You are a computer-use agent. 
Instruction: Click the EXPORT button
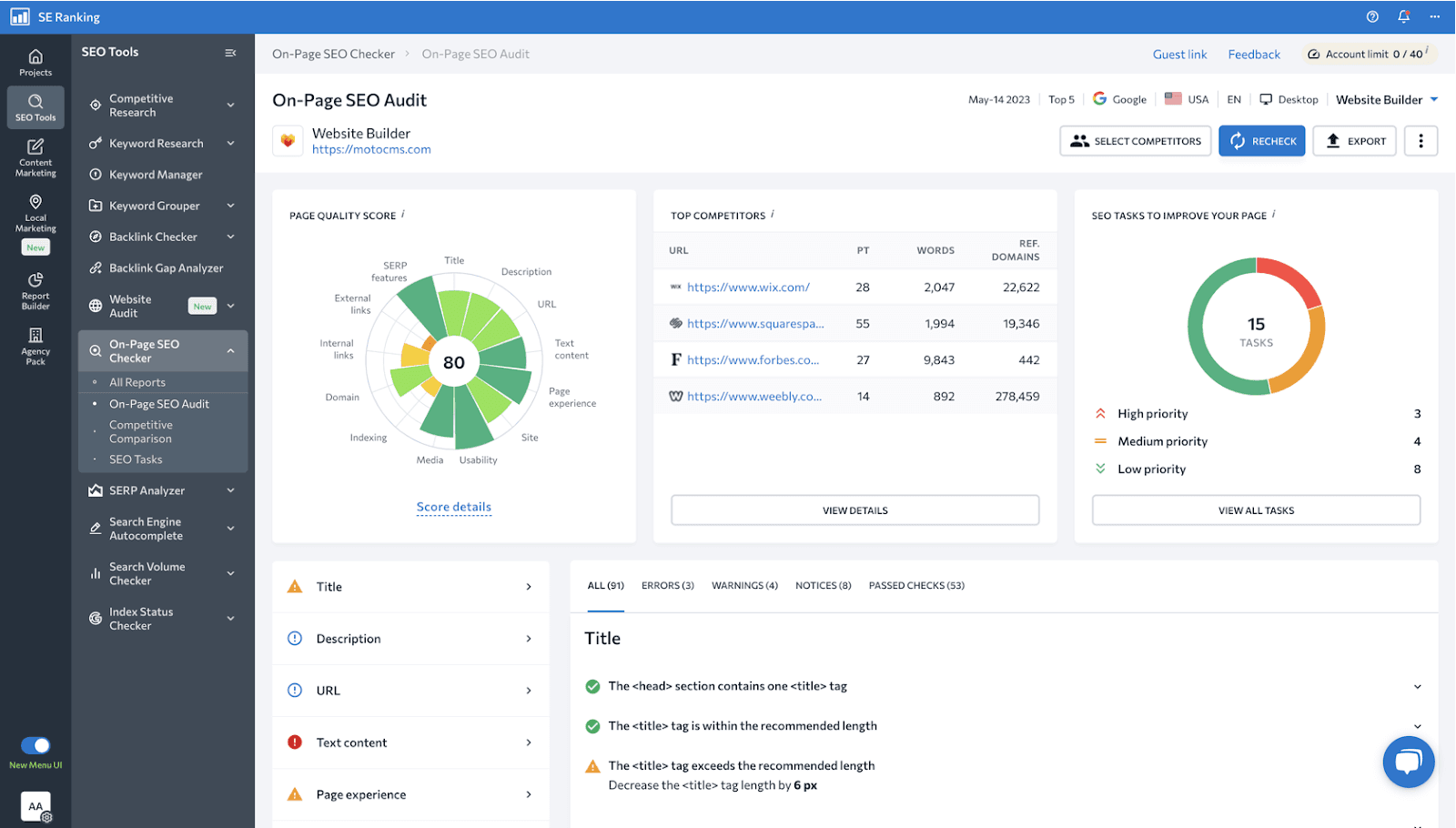pyautogui.click(x=1354, y=141)
